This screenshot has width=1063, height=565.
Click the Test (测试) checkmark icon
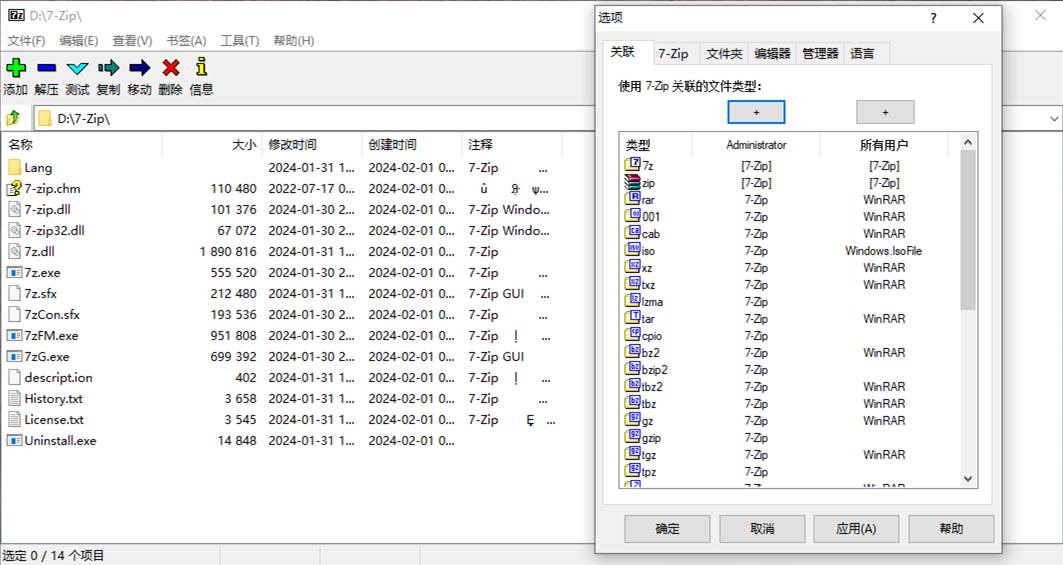click(77, 68)
